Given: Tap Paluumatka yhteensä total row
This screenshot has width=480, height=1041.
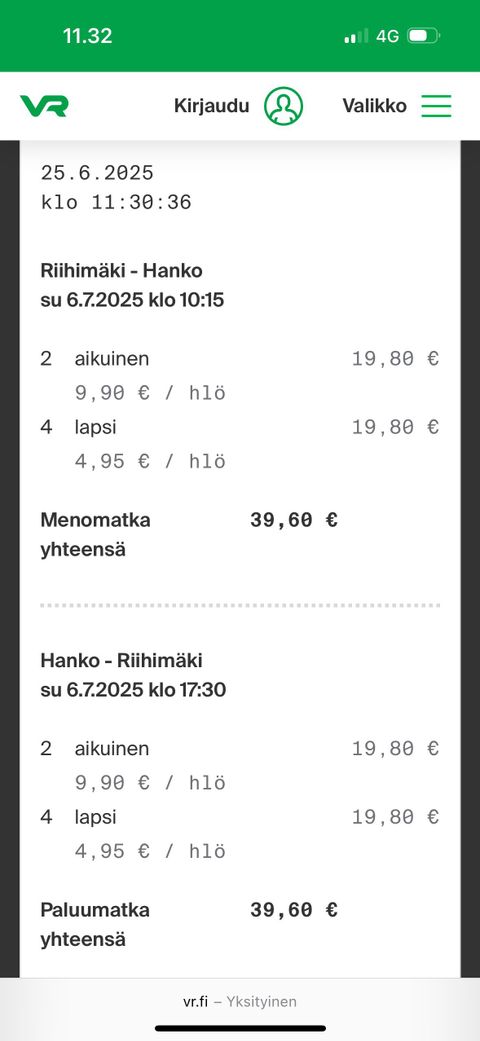Looking at the screenshot, I should tap(189, 925).
